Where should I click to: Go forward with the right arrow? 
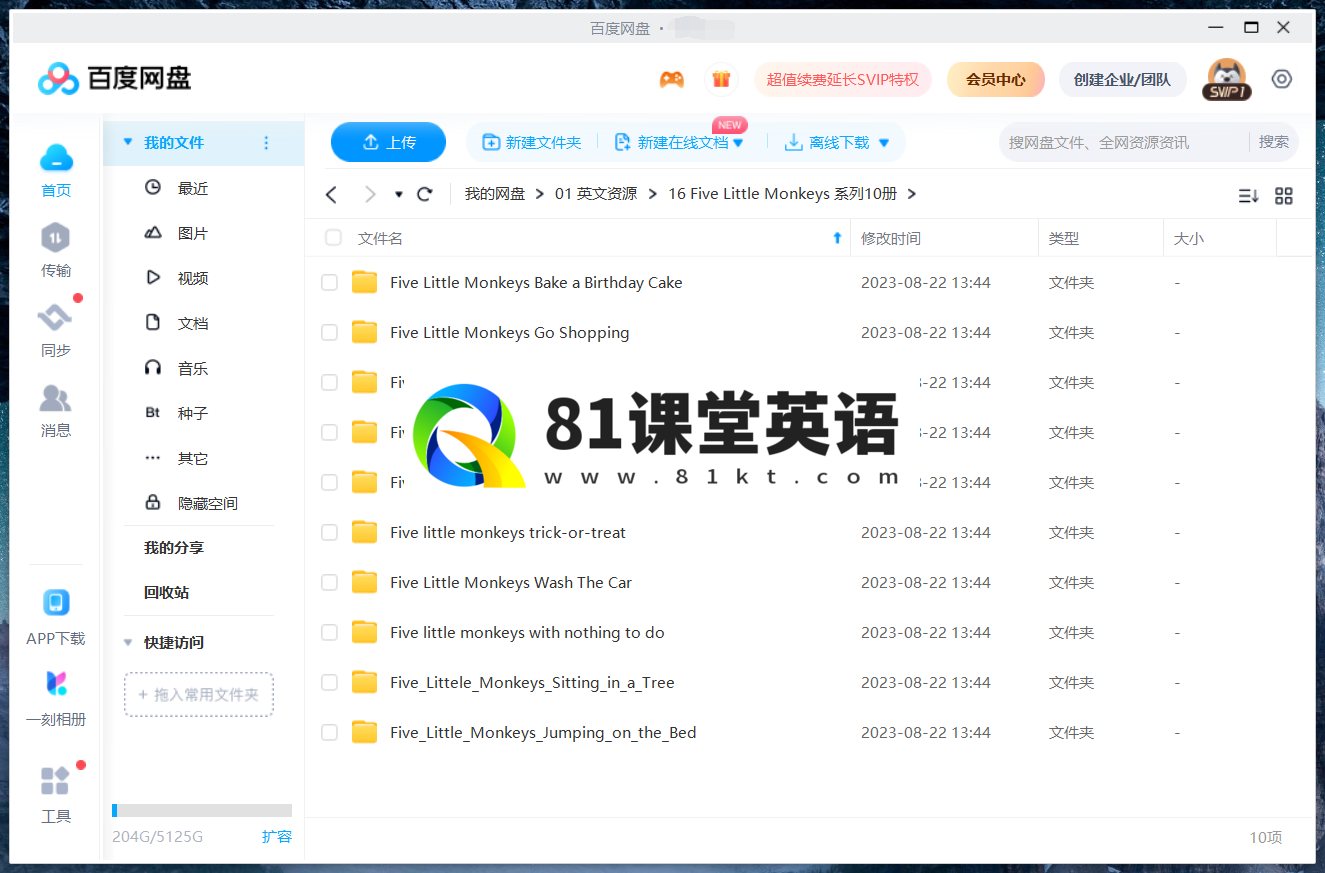(x=370, y=194)
